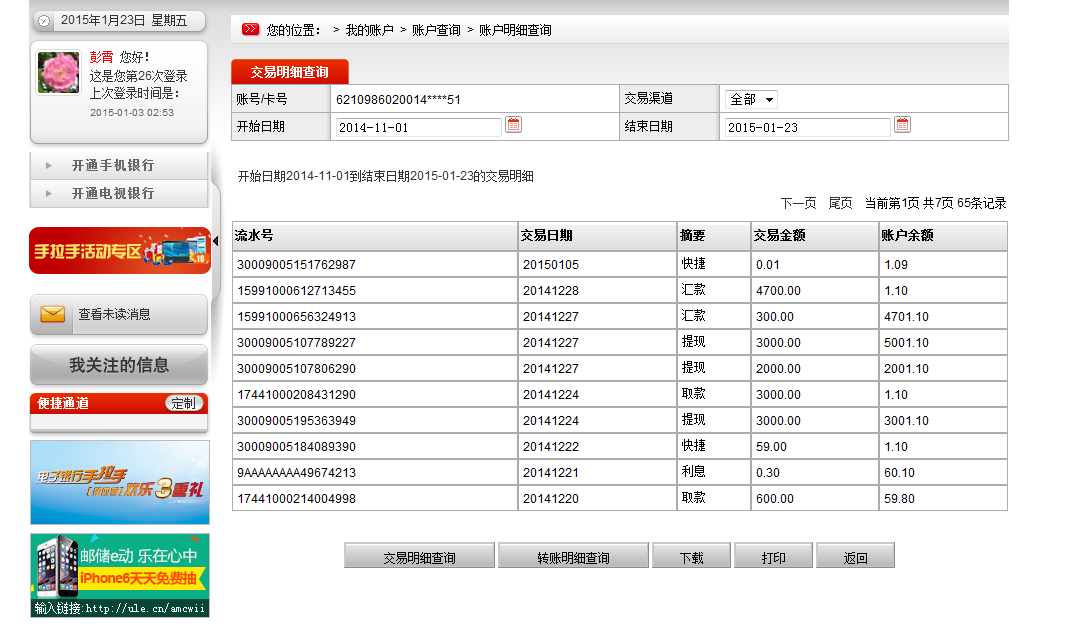Screen dimensions: 1085x633
Task: Click the start date input field
Action: [x=418, y=127]
